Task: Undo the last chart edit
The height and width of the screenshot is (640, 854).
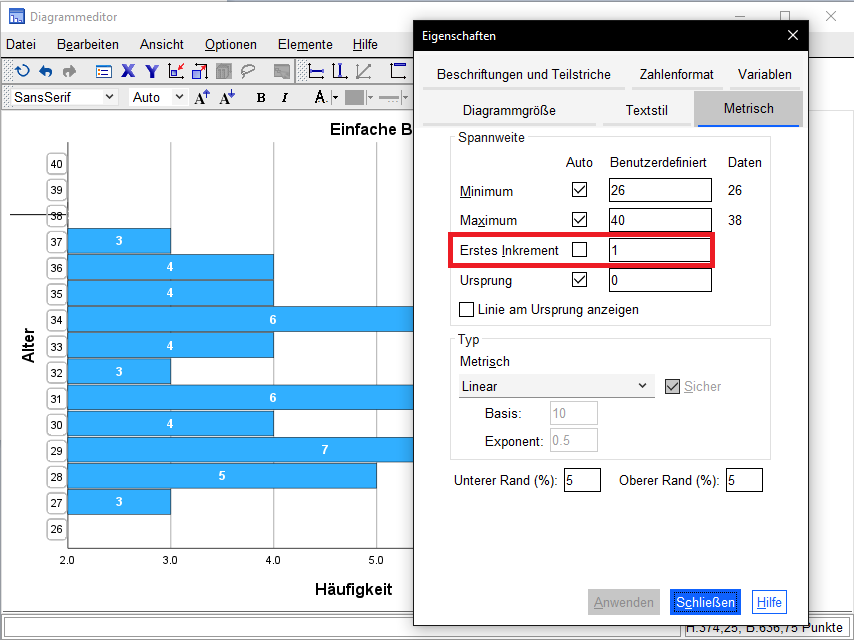Action: tap(46, 70)
